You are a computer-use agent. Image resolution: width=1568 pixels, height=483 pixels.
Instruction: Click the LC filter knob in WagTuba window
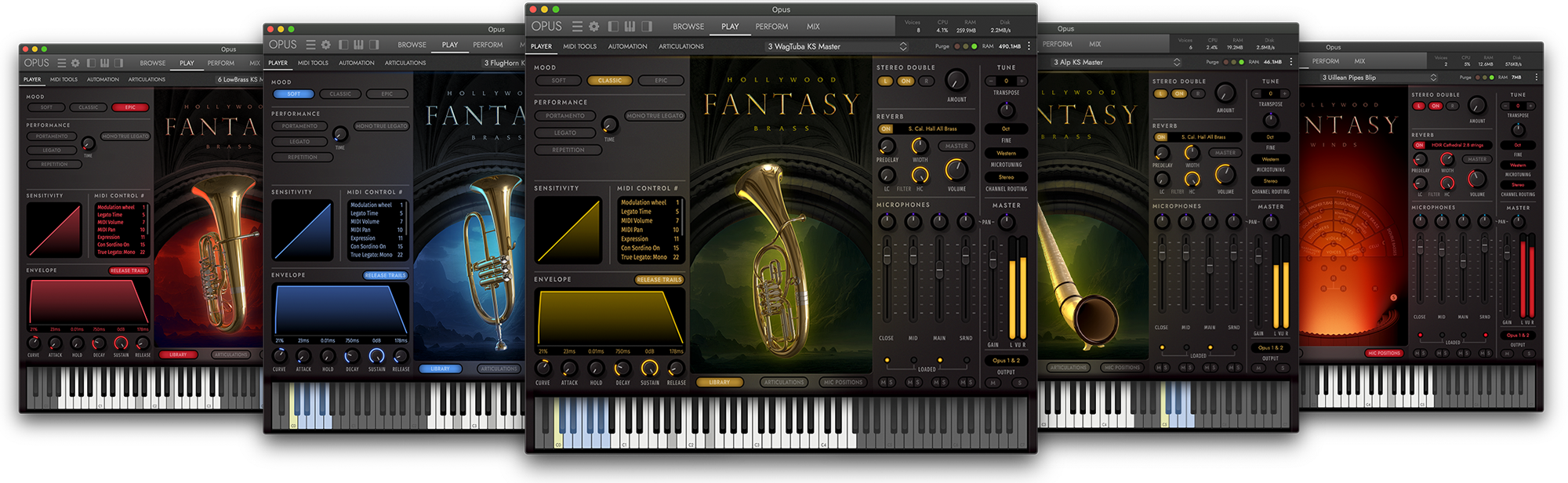pos(887,175)
